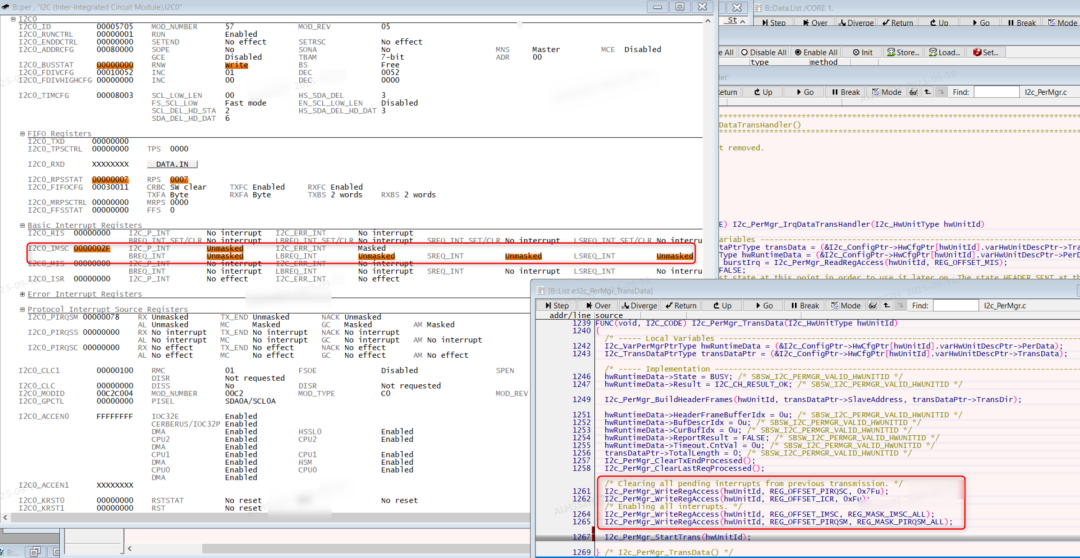Collapse the Basic Interrupt Registers section
Image resolution: width=1080 pixels, height=558 pixels.
21,226
